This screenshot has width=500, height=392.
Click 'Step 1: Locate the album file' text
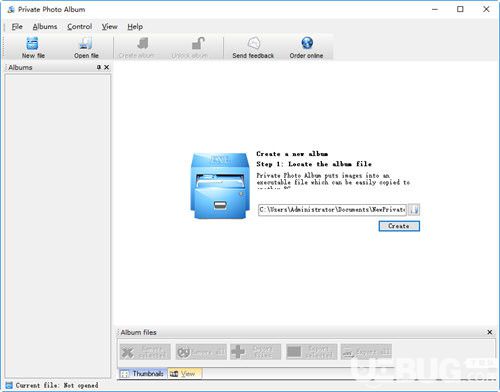(x=314, y=164)
